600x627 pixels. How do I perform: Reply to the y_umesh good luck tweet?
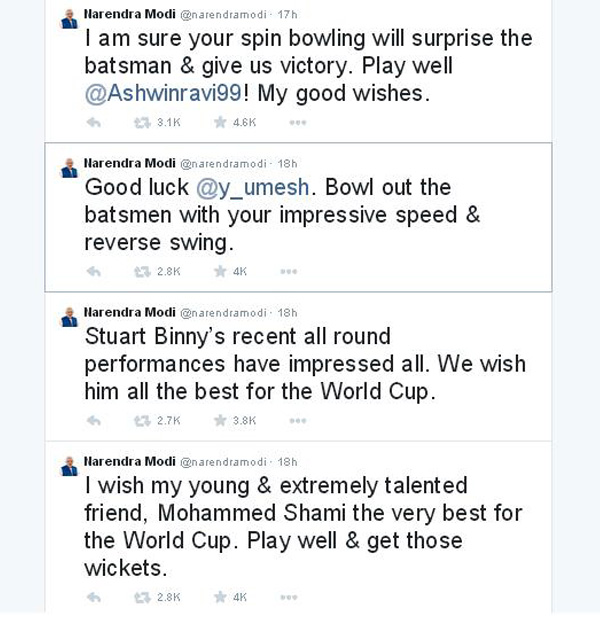point(95,271)
